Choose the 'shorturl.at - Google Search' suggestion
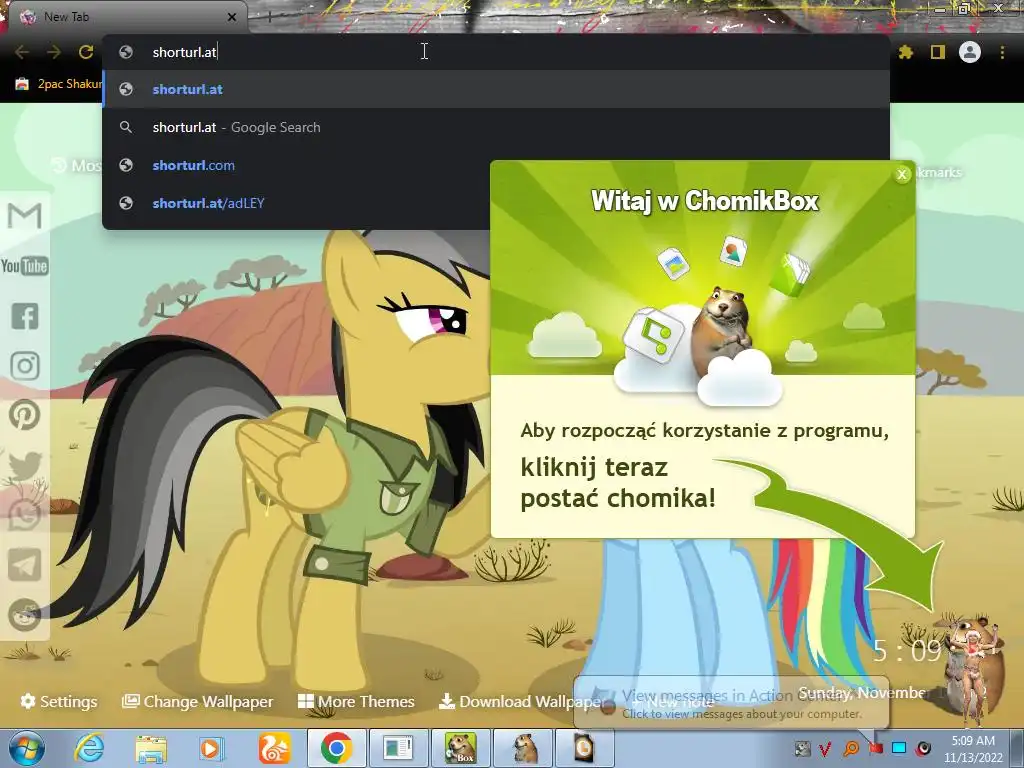The width and height of the screenshot is (1024, 768). pos(496,127)
